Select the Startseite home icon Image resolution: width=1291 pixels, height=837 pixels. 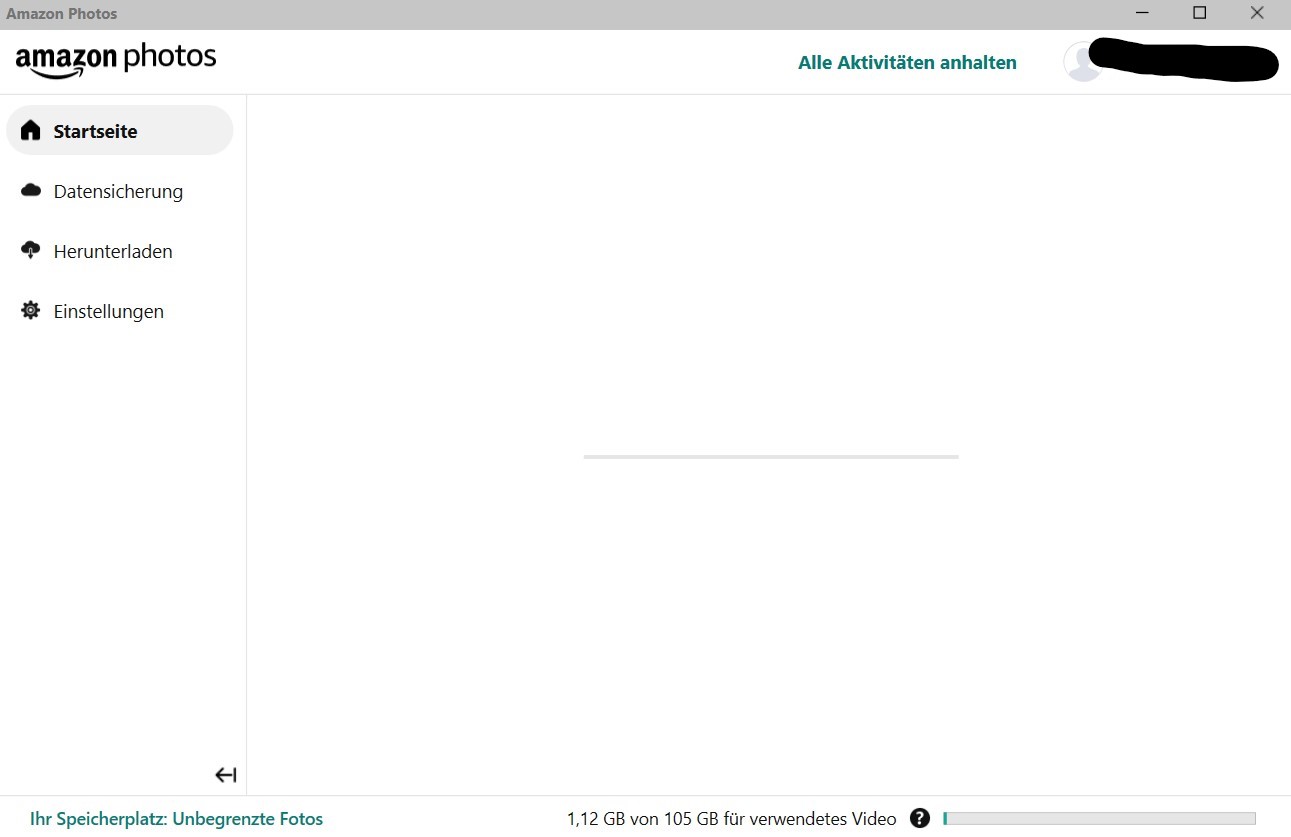pyautogui.click(x=30, y=130)
